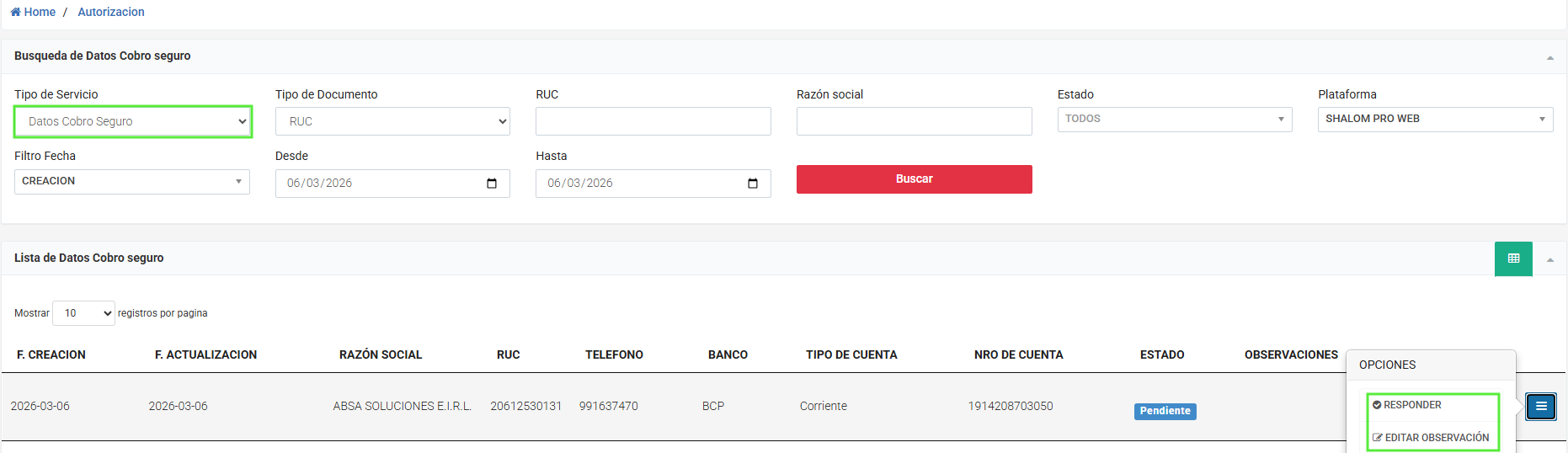
Task: Open the Tipo de Documento dropdown
Action: tap(392, 121)
